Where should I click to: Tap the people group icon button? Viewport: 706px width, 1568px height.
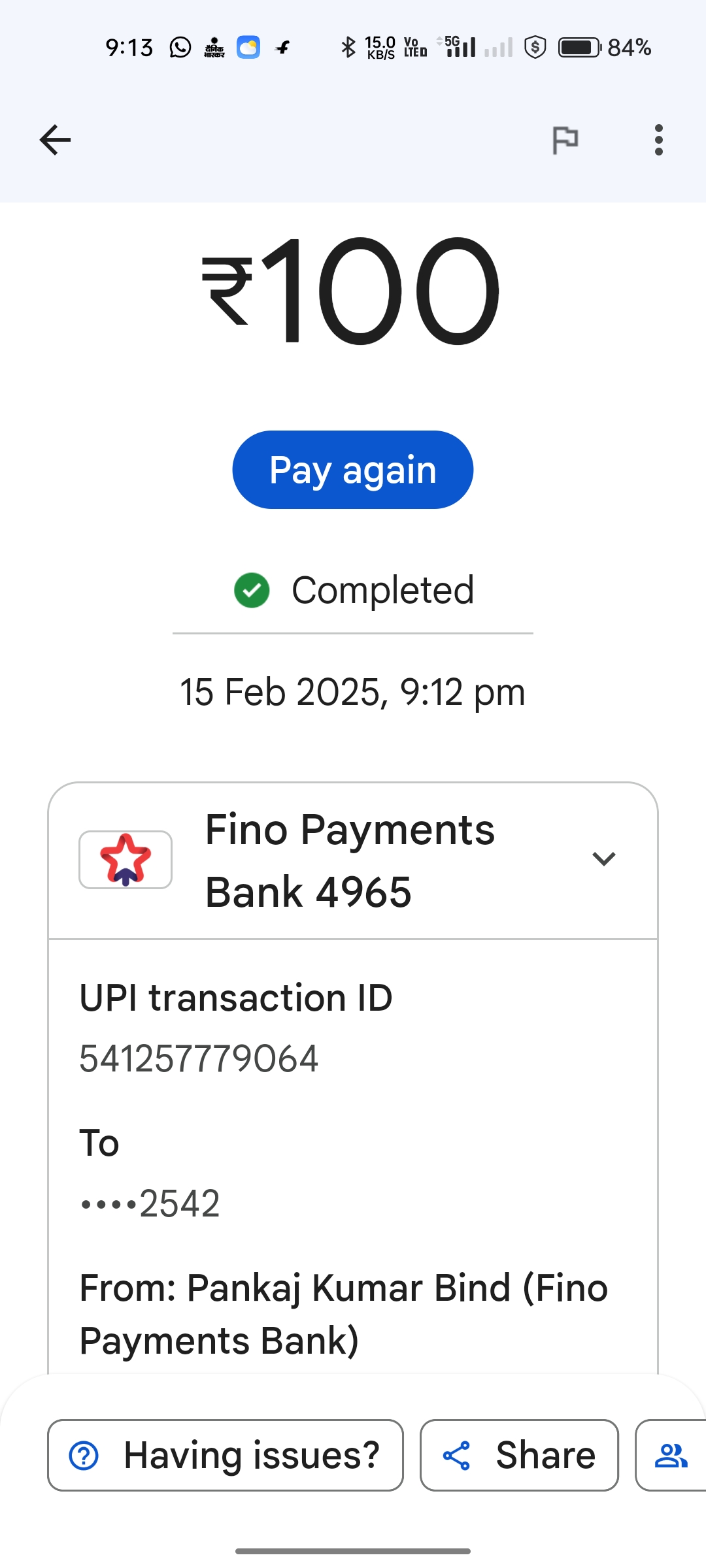(x=671, y=1456)
